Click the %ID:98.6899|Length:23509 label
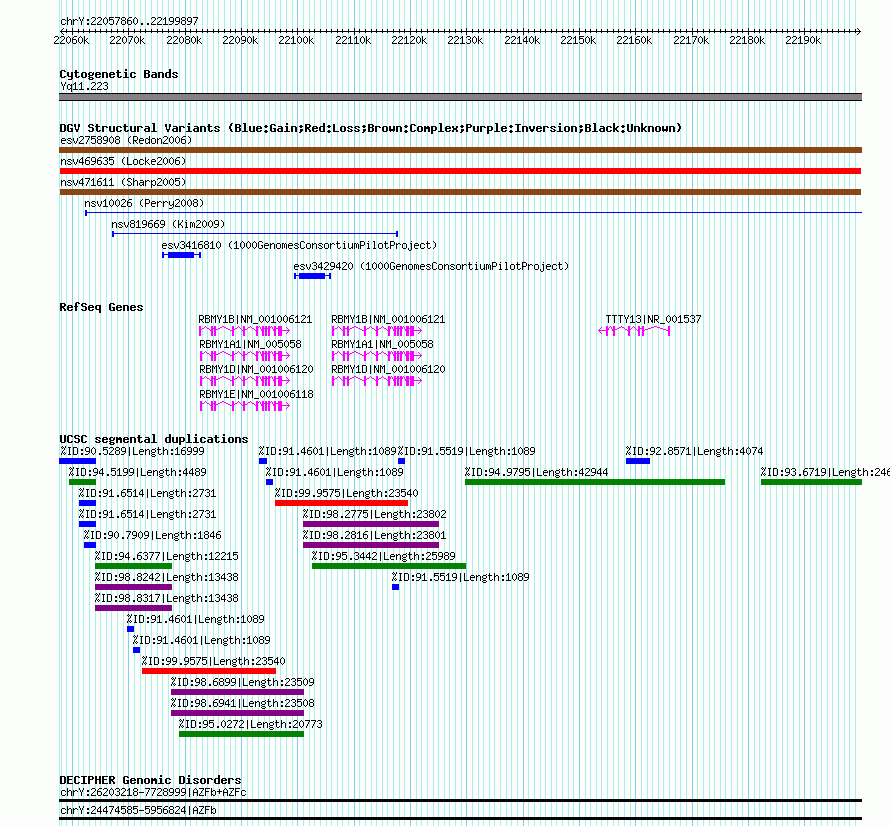 (242, 682)
